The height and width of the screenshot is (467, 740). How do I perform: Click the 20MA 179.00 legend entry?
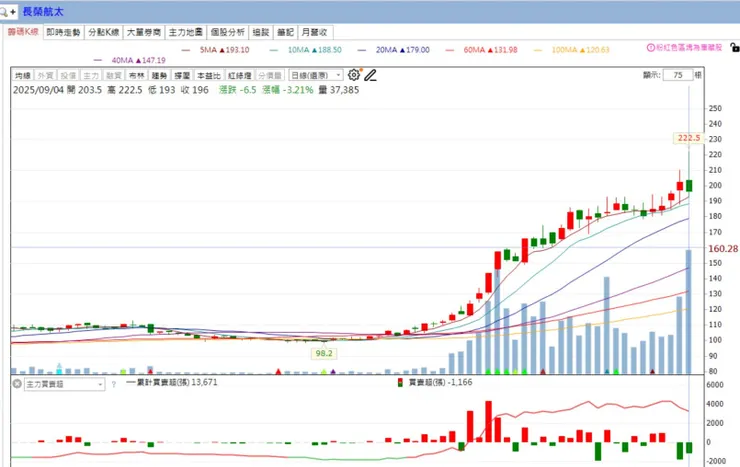click(x=394, y=50)
